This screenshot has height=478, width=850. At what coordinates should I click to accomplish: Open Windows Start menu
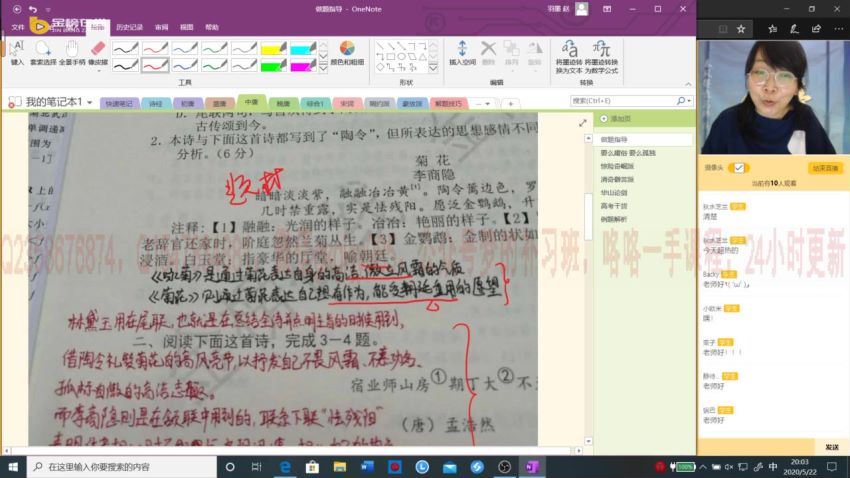tap(13, 467)
